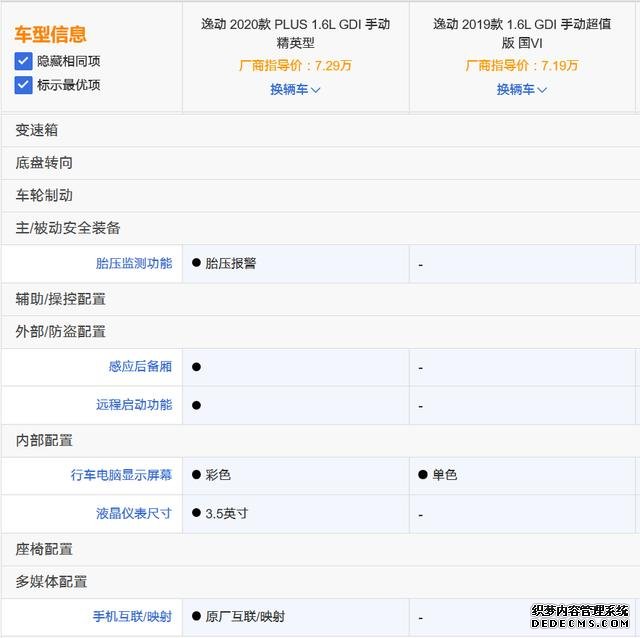Toggle the 标示最优项 checkbox
Viewport: 640px width, 638px height.
click(x=23, y=85)
